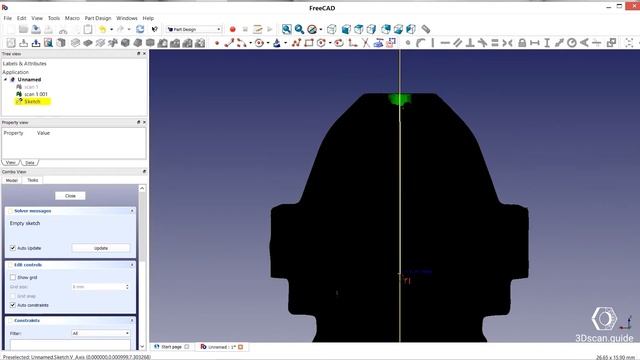Open the View menu
Viewport: 640px width, 360px height.
pos(37,18)
